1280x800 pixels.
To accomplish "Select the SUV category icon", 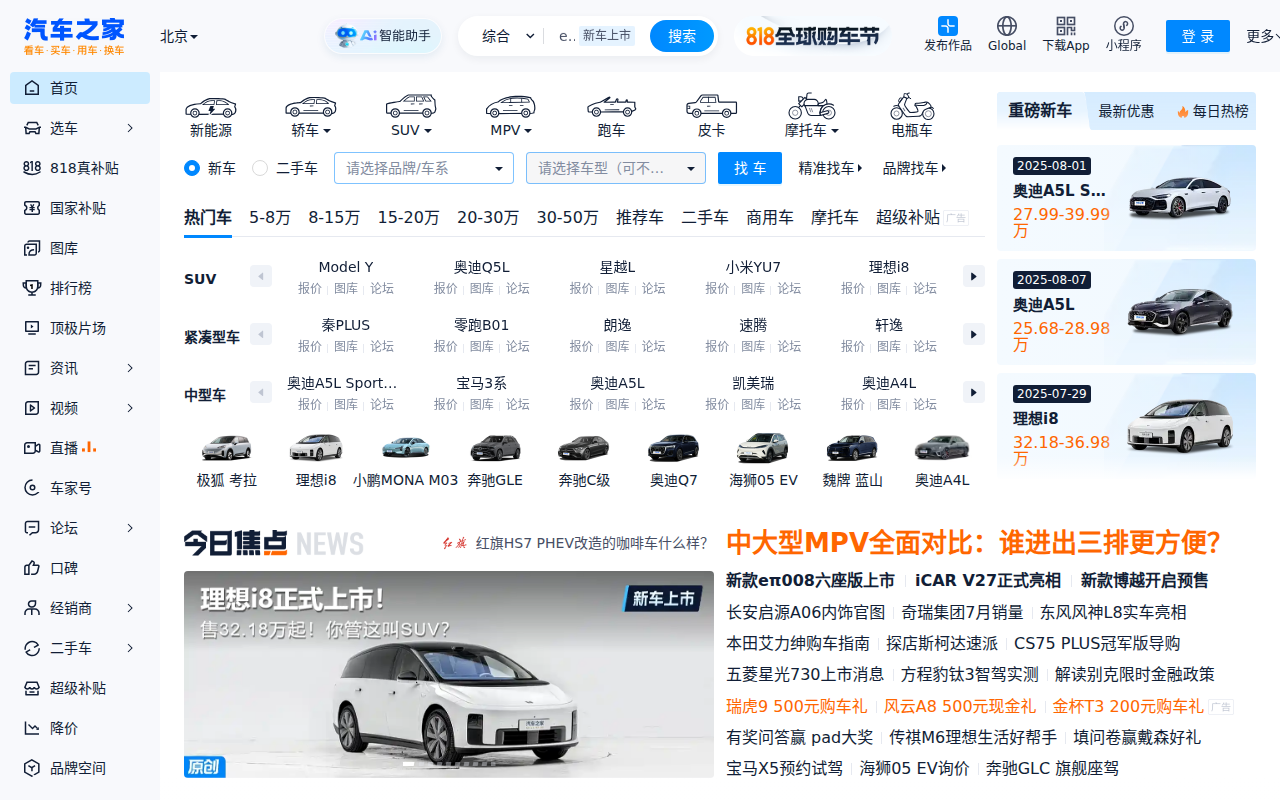I will pos(411,106).
